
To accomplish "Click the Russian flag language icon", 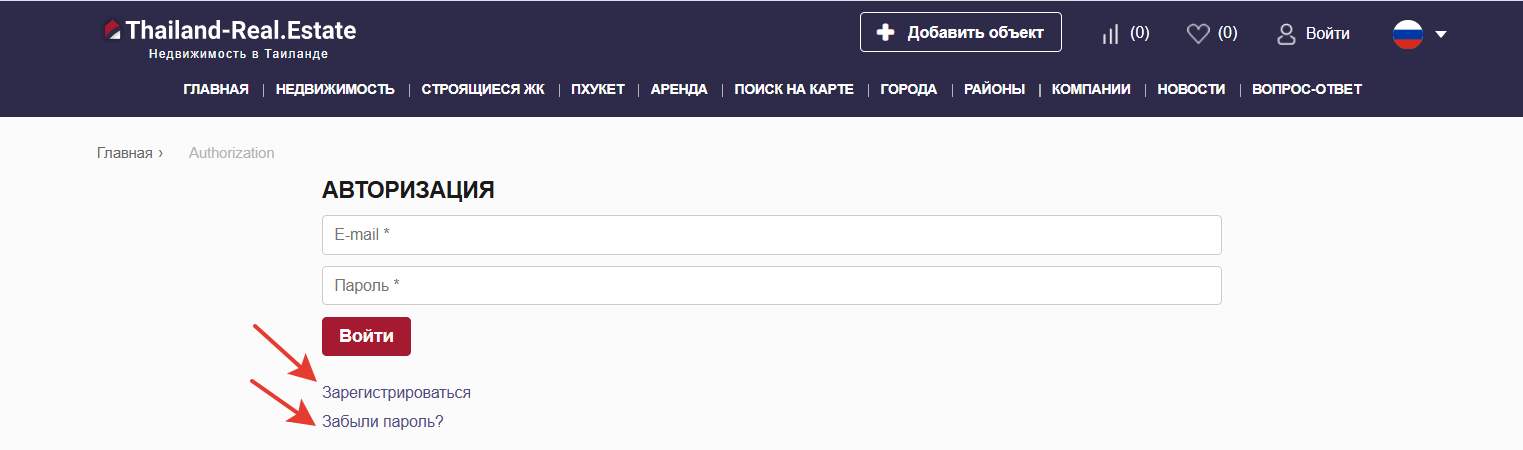I will coord(1407,34).
